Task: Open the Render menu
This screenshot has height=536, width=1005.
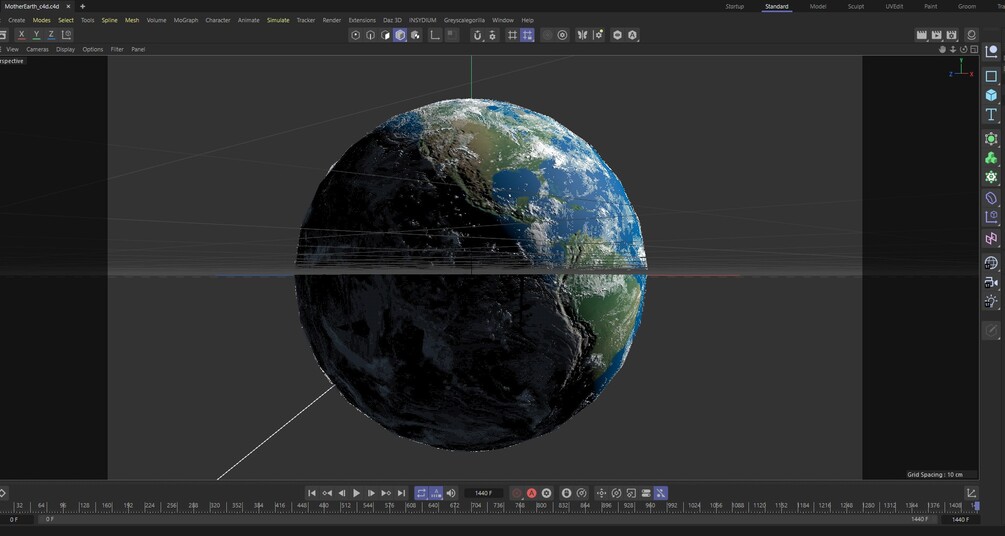Action: pos(331,21)
